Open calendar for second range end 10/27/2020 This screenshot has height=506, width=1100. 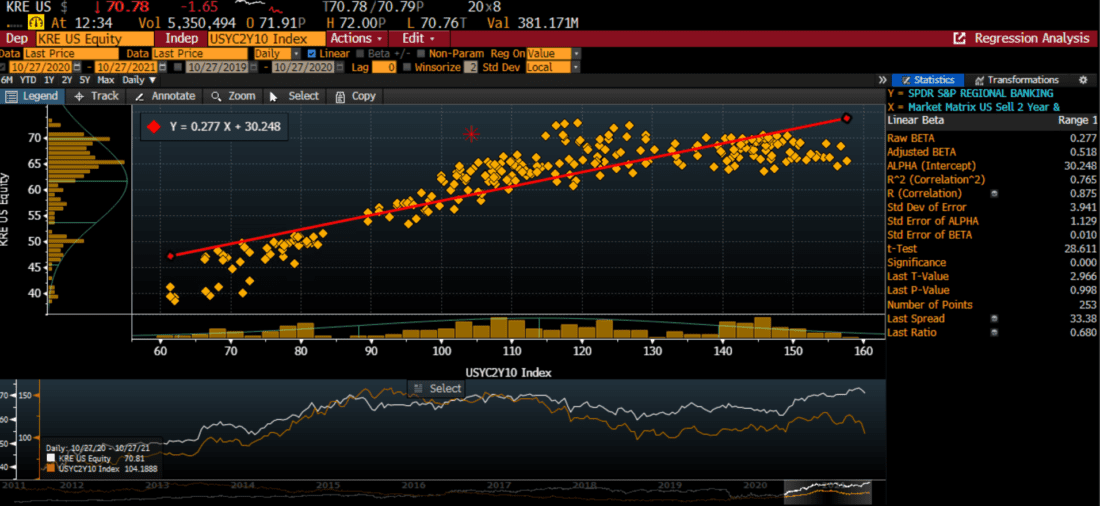340,67
